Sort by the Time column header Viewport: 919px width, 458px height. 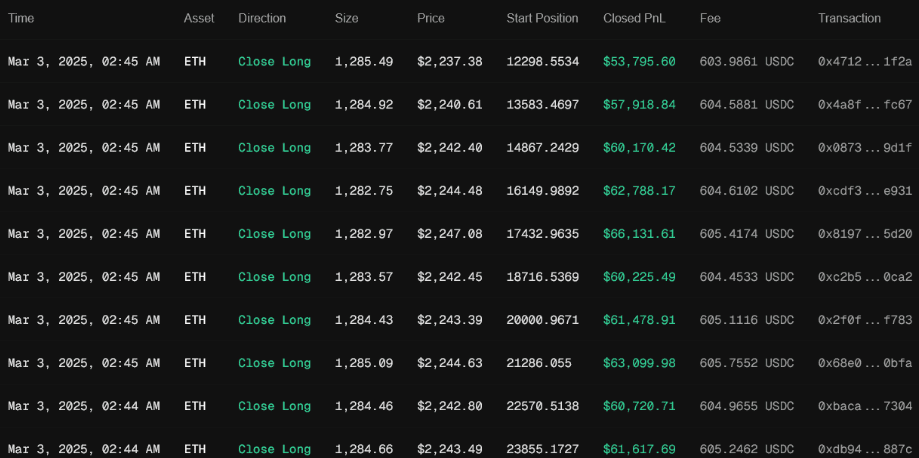(21, 18)
